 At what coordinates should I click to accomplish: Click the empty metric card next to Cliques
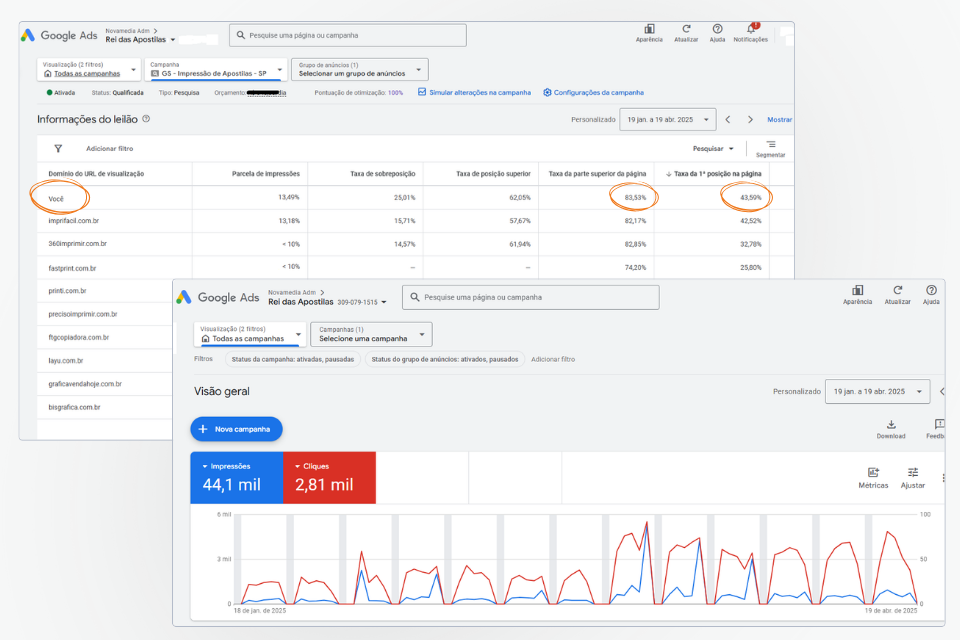coord(422,478)
